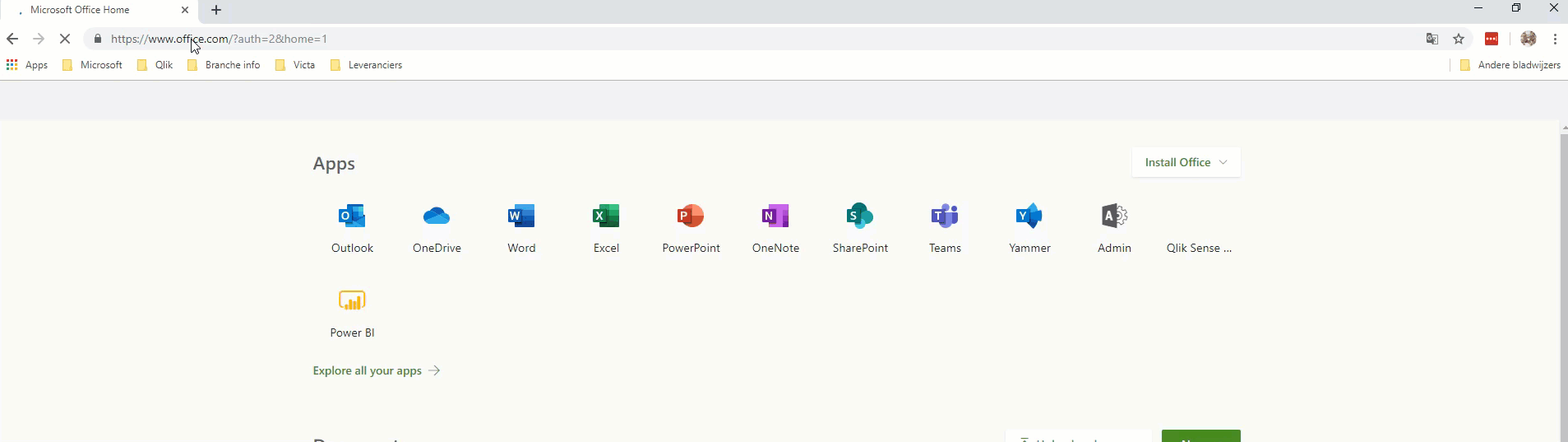1568x442 pixels.
Task: Follow the Explore all your apps link
Action: pyautogui.click(x=377, y=370)
